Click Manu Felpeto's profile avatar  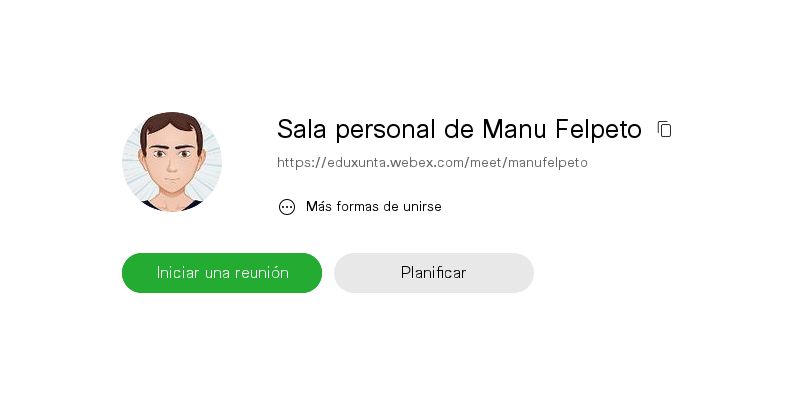click(x=172, y=162)
